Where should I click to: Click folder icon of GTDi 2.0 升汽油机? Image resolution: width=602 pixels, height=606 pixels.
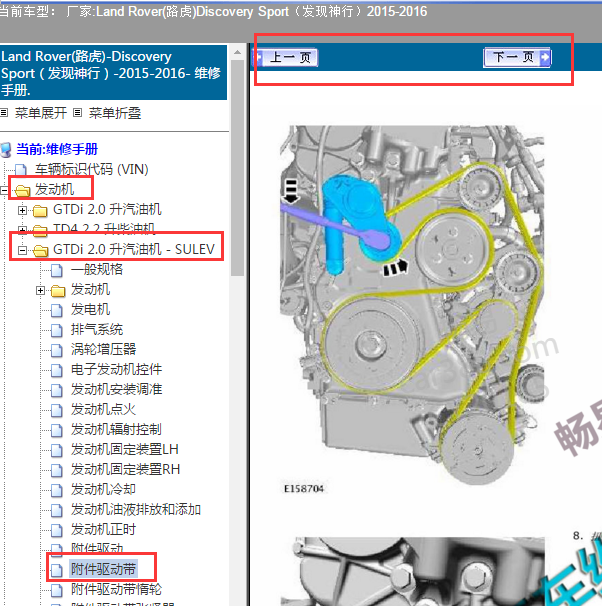[x=40, y=211]
